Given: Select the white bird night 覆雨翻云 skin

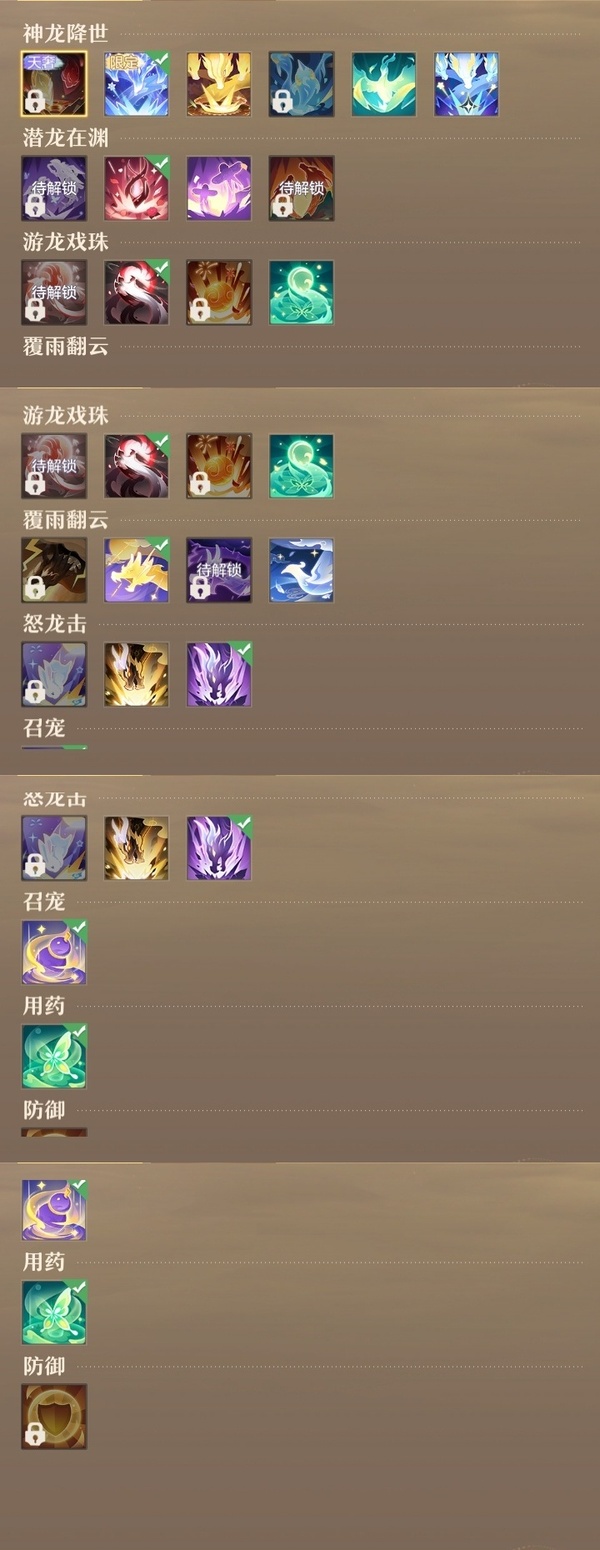Looking at the screenshot, I should point(301,570).
